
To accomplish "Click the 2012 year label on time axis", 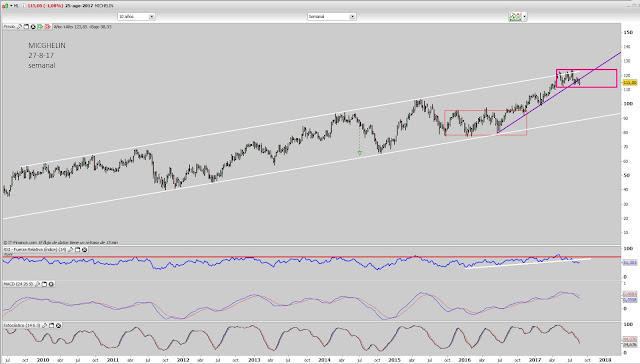I will 183,360.
